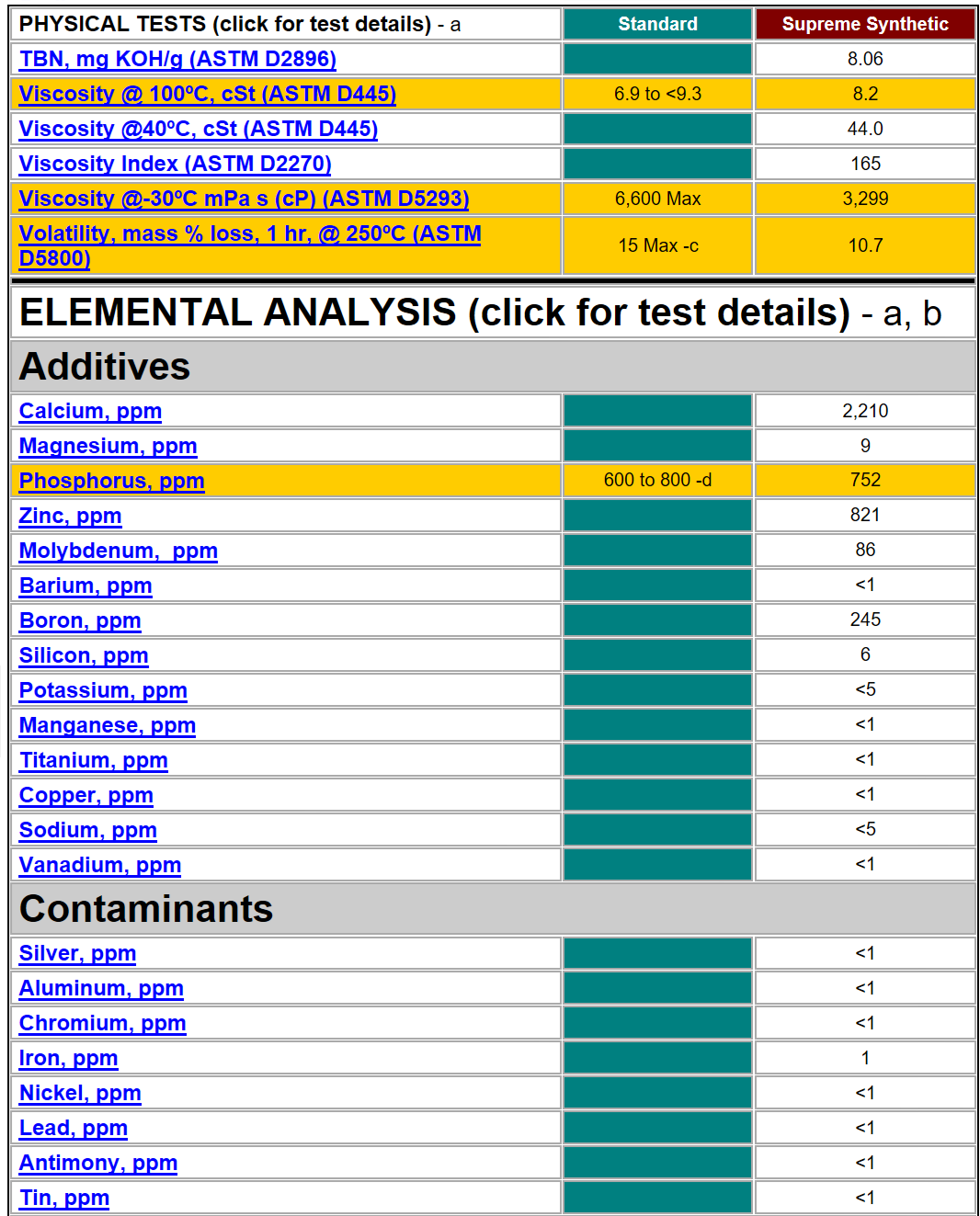Select the standard range 6.9 to <9.3

click(658, 94)
